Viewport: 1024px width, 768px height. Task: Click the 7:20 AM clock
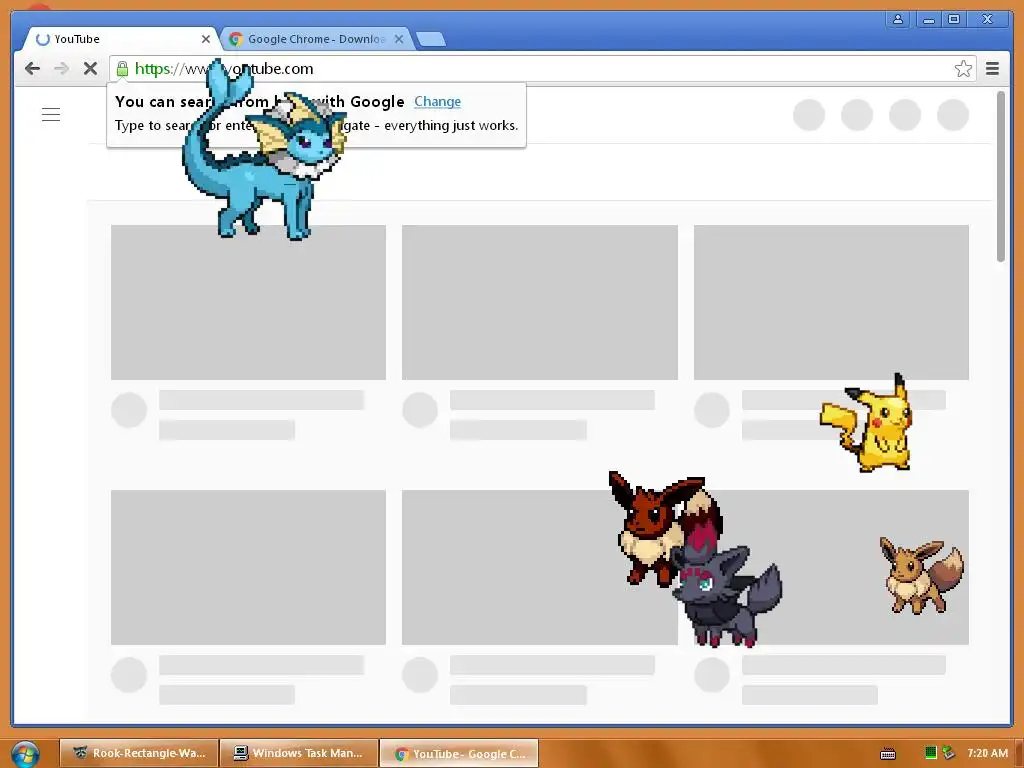[x=987, y=753]
